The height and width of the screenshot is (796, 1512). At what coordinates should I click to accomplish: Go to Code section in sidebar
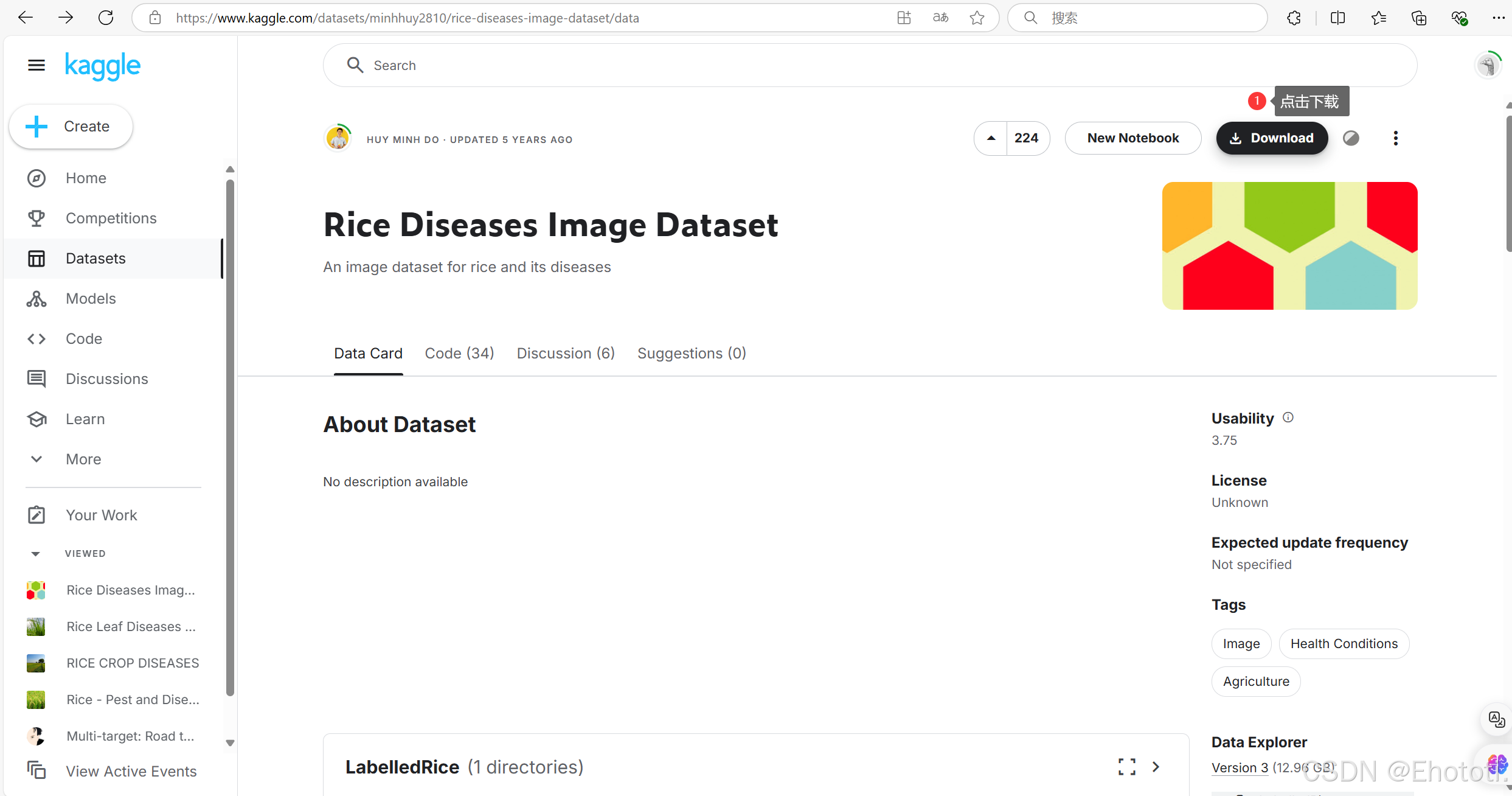83,338
